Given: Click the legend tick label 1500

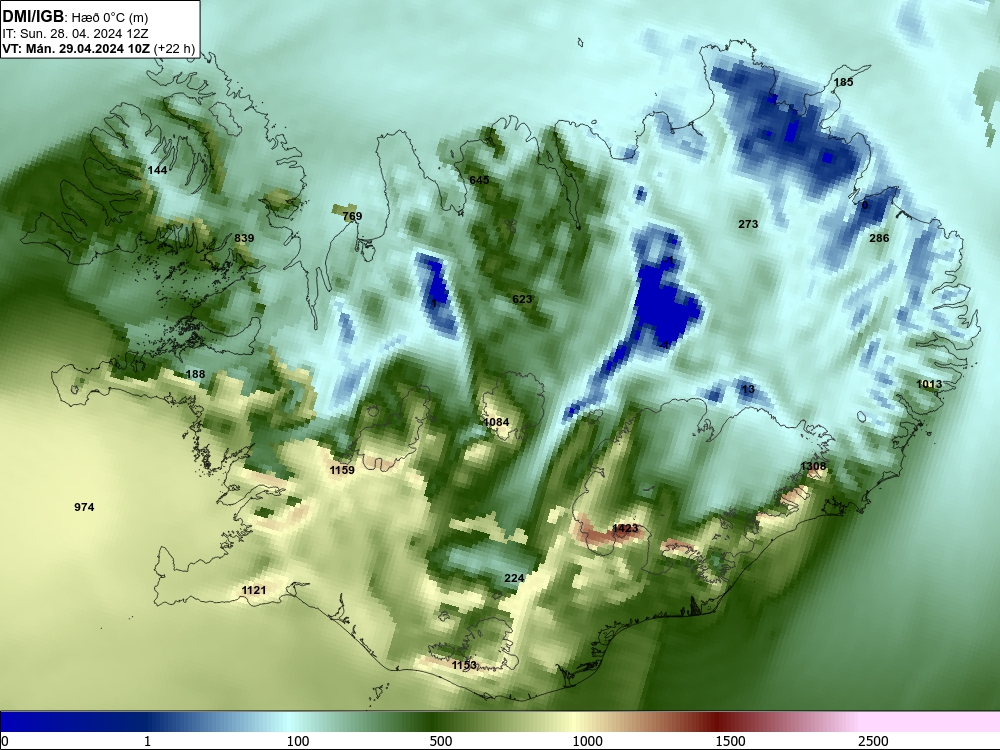Looking at the screenshot, I should tap(730, 741).
